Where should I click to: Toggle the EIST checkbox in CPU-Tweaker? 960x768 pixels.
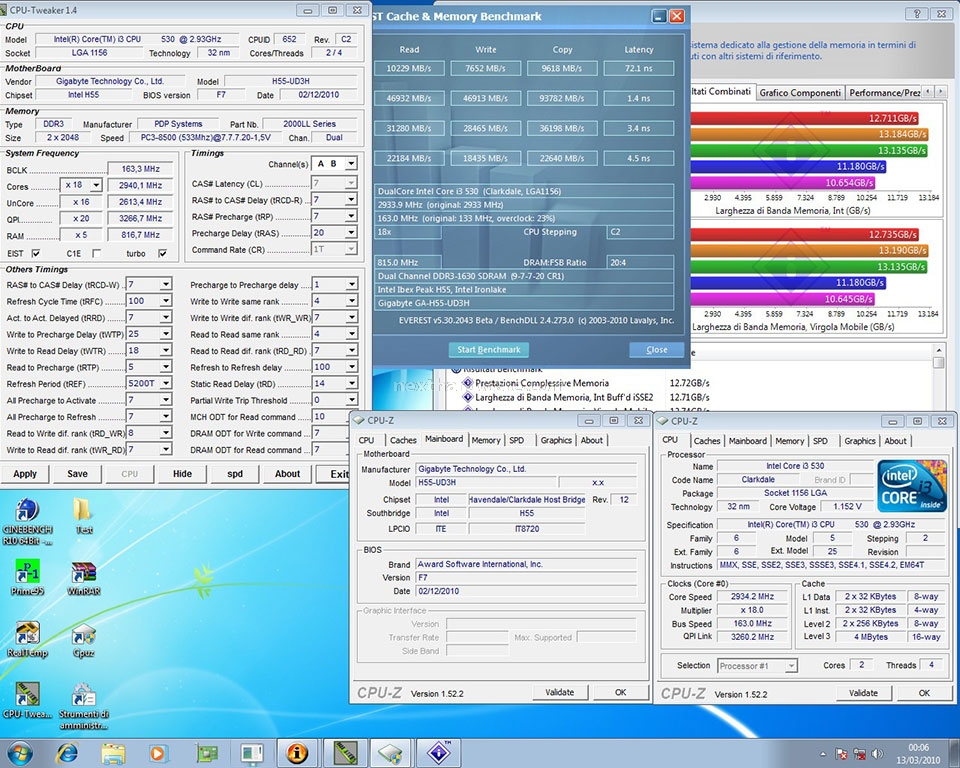(36, 253)
